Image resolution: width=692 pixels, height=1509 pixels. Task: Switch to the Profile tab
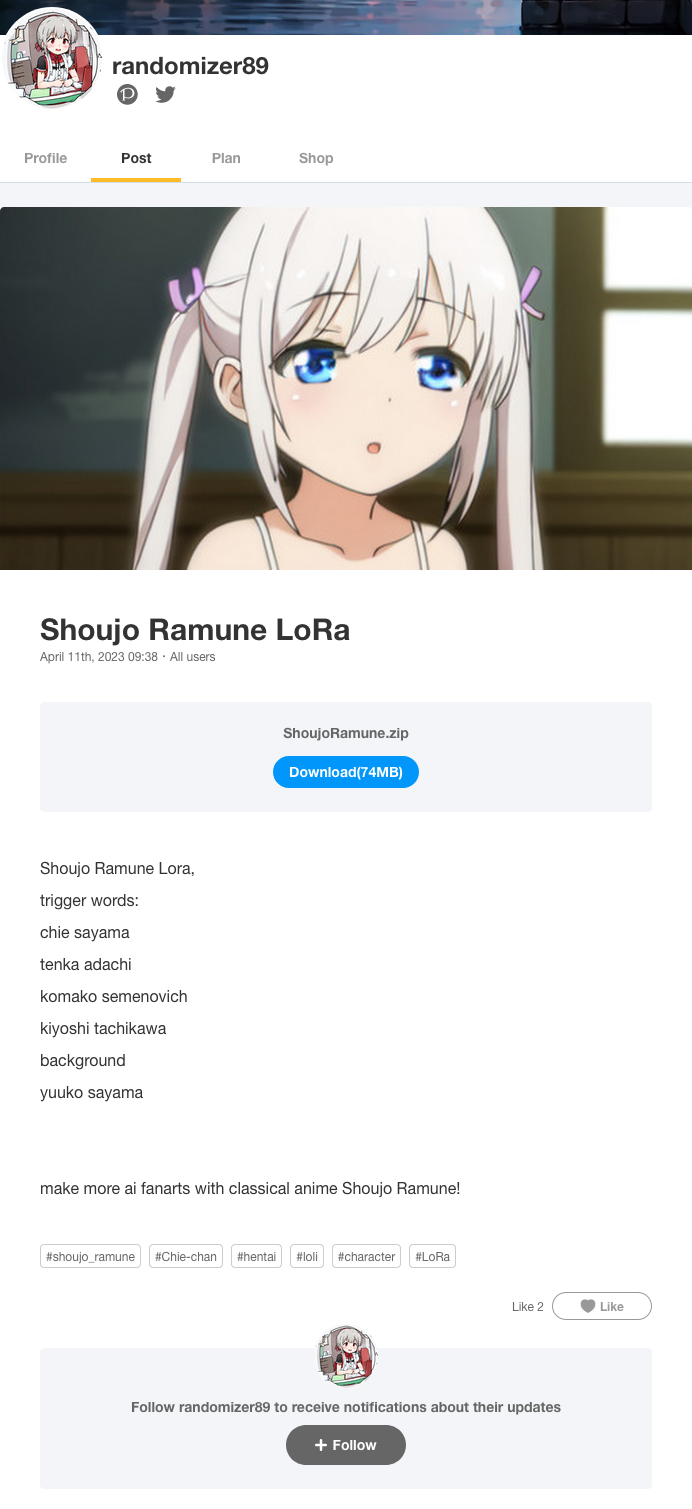46,158
